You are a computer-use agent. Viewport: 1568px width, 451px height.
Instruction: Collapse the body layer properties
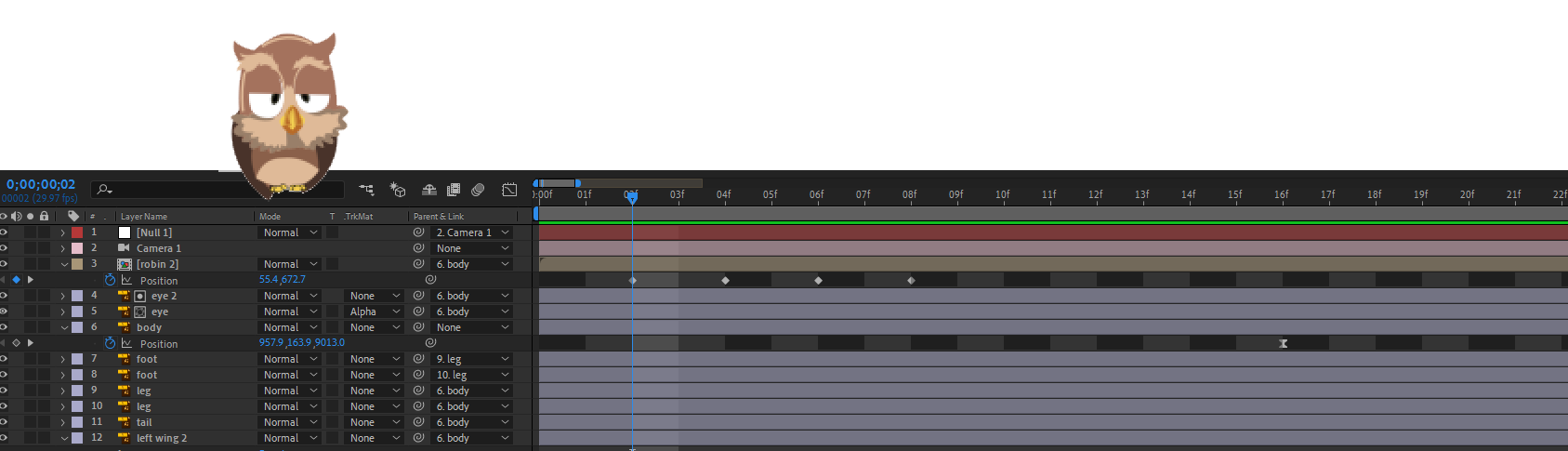pos(63,327)
